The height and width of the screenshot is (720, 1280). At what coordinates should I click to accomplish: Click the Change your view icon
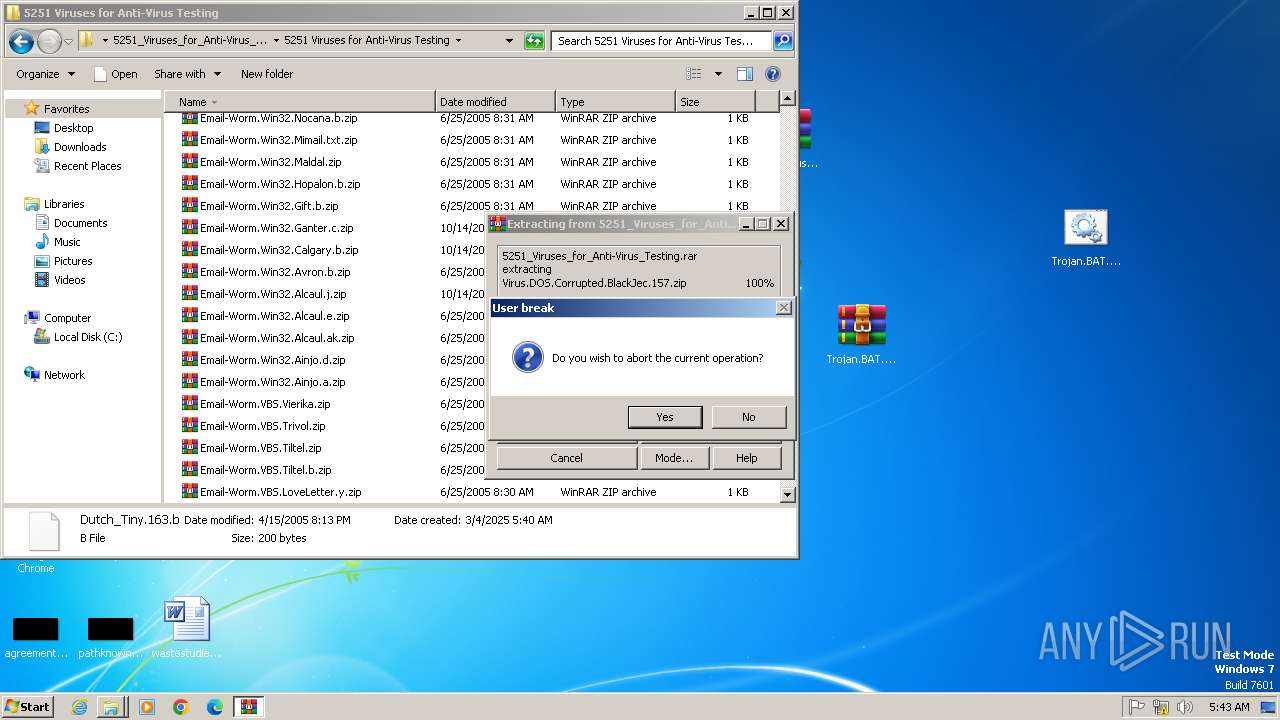point(694,74)
